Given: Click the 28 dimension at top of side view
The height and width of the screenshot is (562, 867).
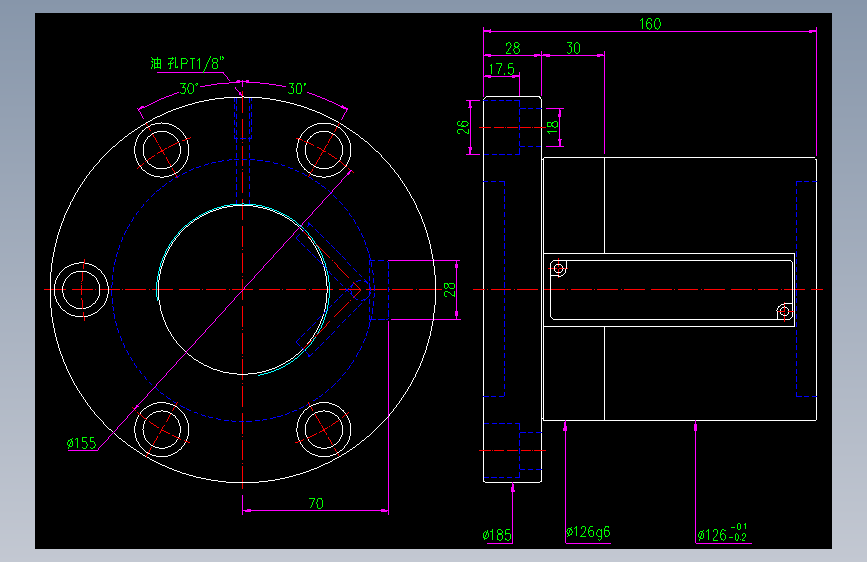Looking at the screenshot, I should [x=513, y=48].
